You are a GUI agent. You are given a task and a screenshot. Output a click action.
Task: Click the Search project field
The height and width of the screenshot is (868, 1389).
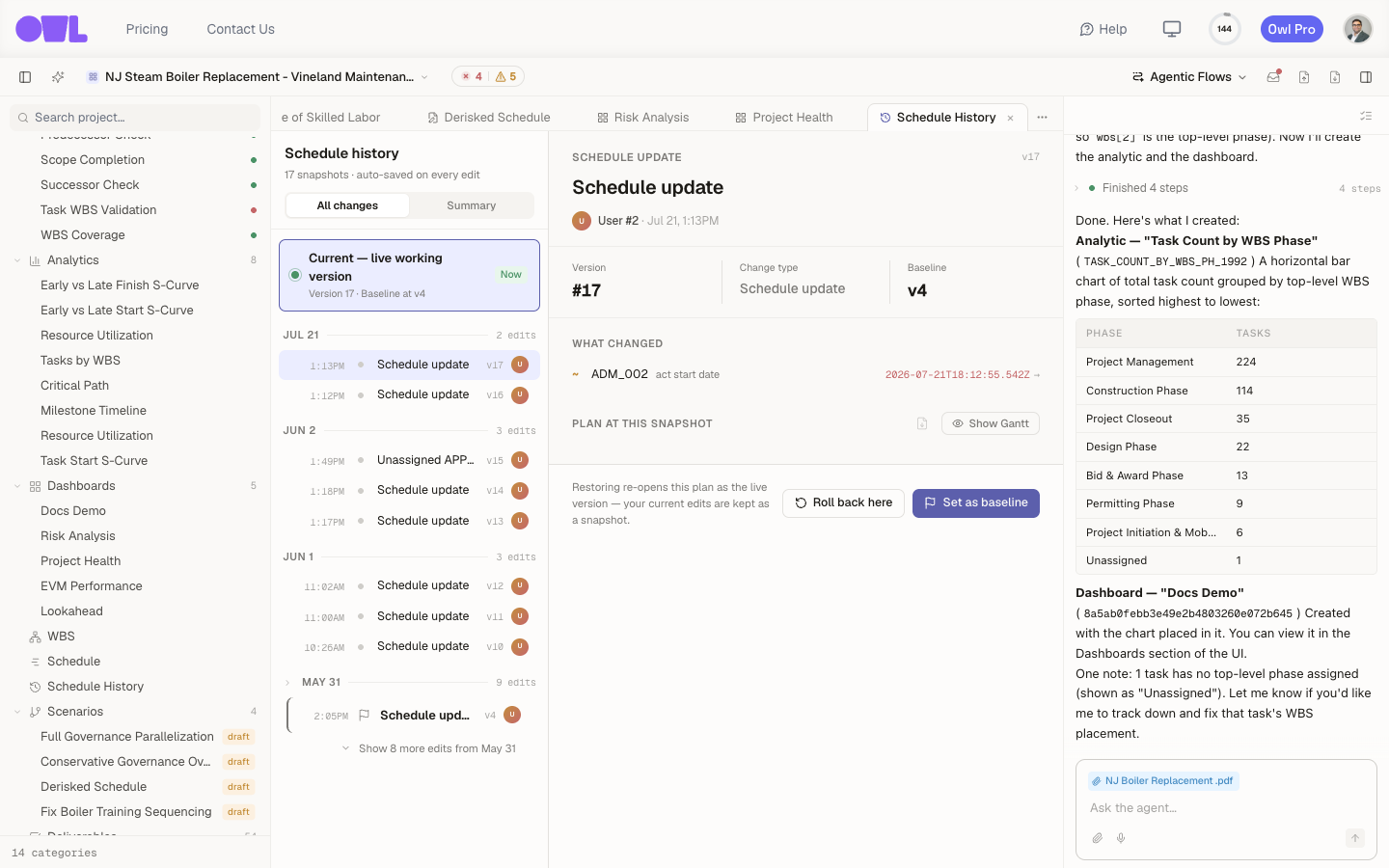pos(135,118)
